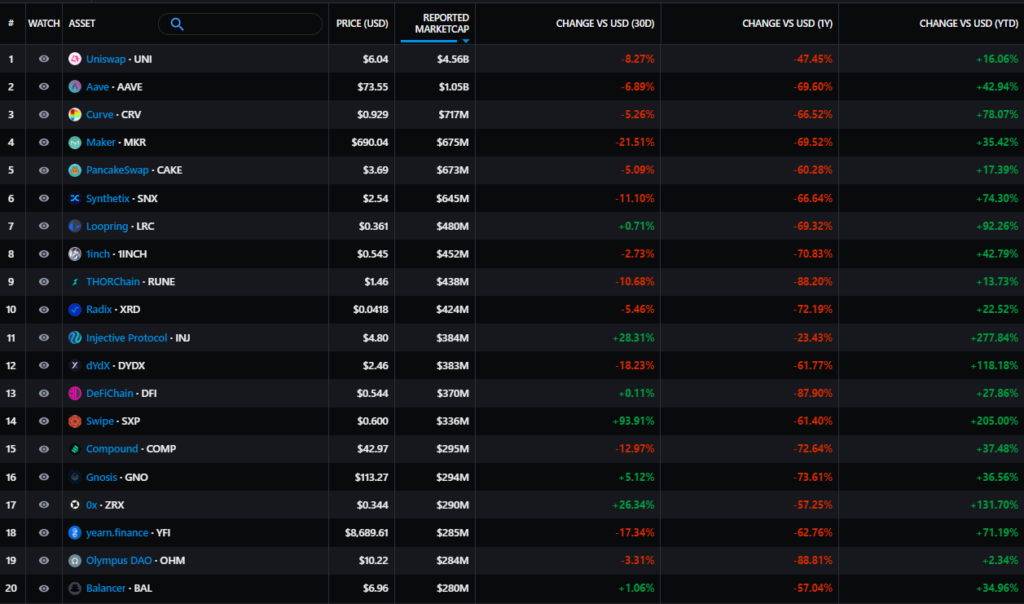Viewport: 1024px width, 604px height.
Task: Click the yearn.finance logo icon
Action: point(75,533)
